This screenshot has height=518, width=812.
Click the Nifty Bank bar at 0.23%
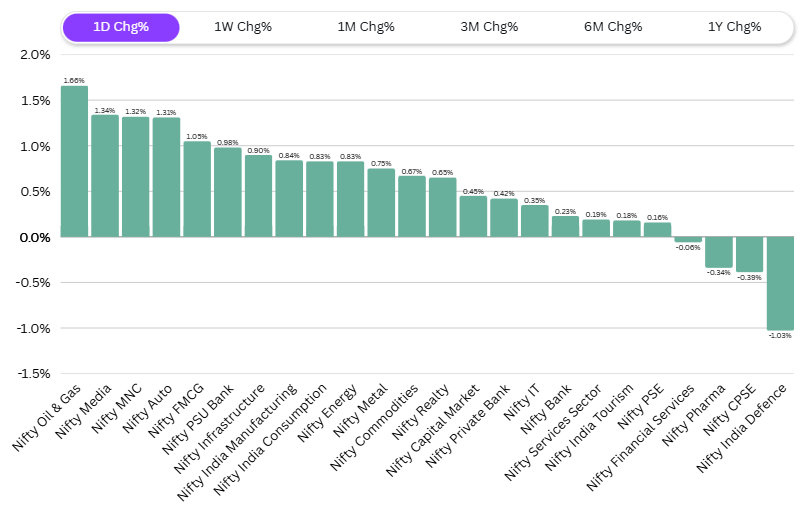coord(566,226)
